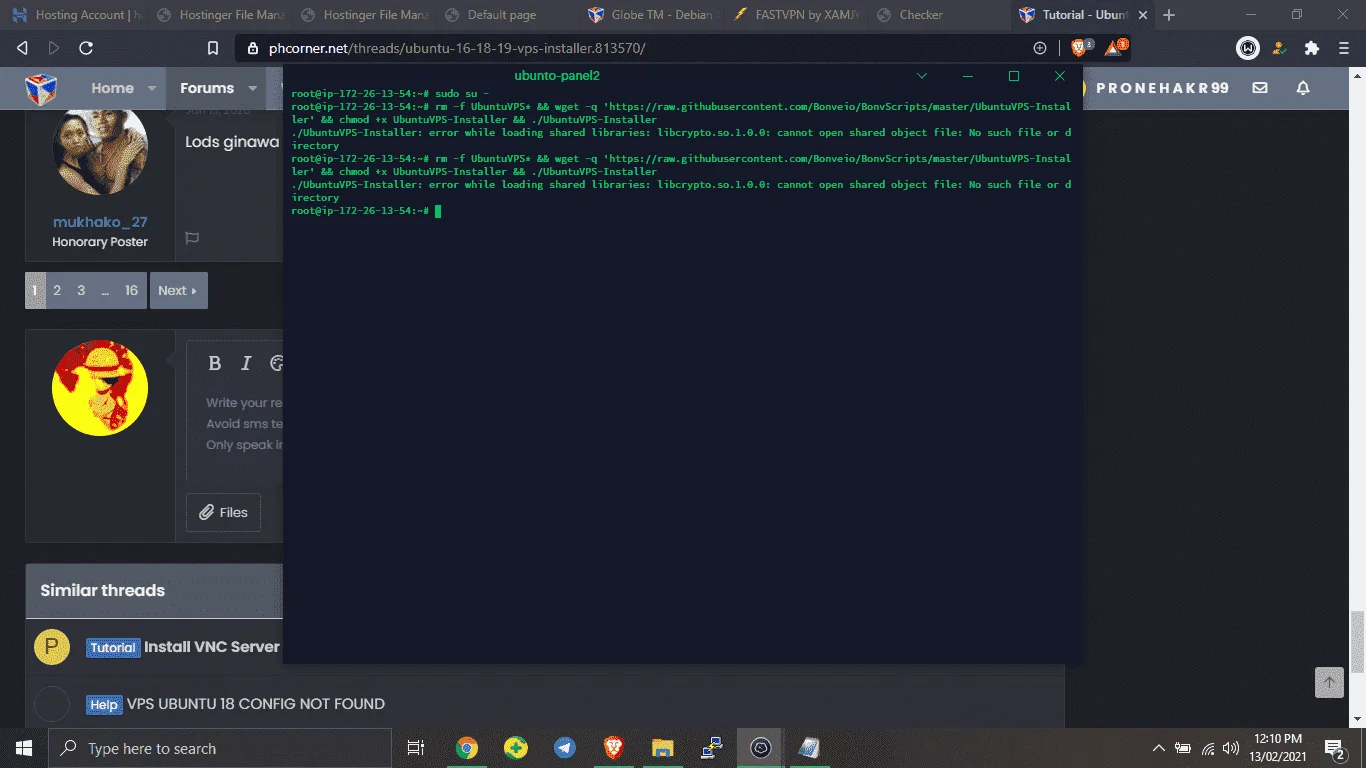Switch to Hosting Account tab
This screenshot has height=768, width=1366.
pos(78,15)
